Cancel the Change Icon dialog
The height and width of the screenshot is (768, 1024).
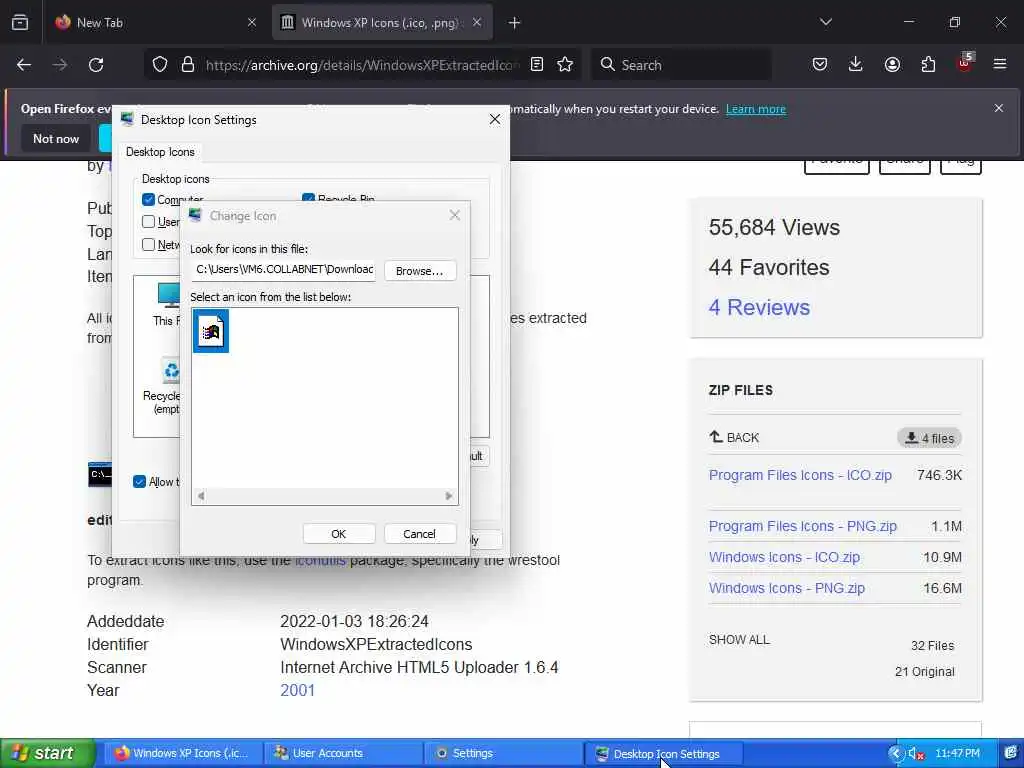coord(419,534)
